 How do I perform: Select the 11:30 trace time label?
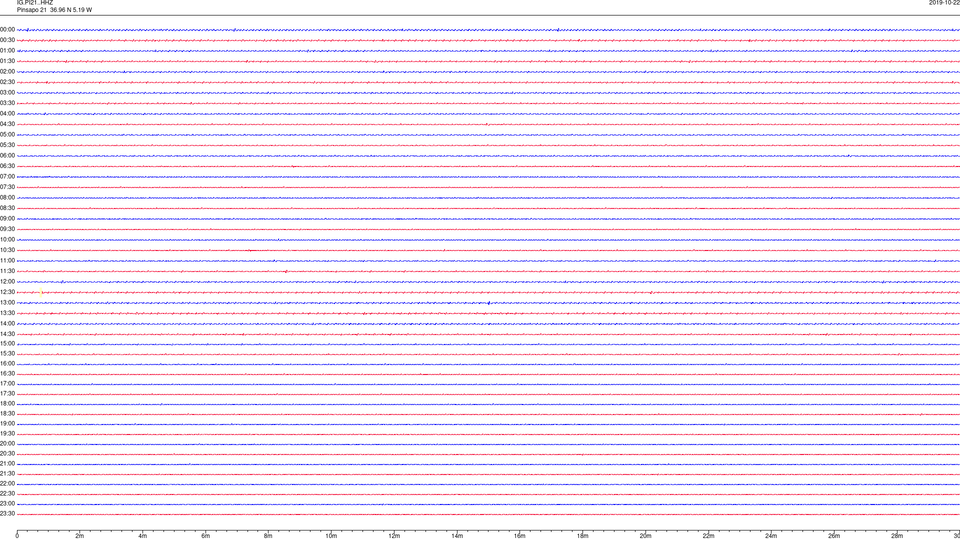coord(7,271)
